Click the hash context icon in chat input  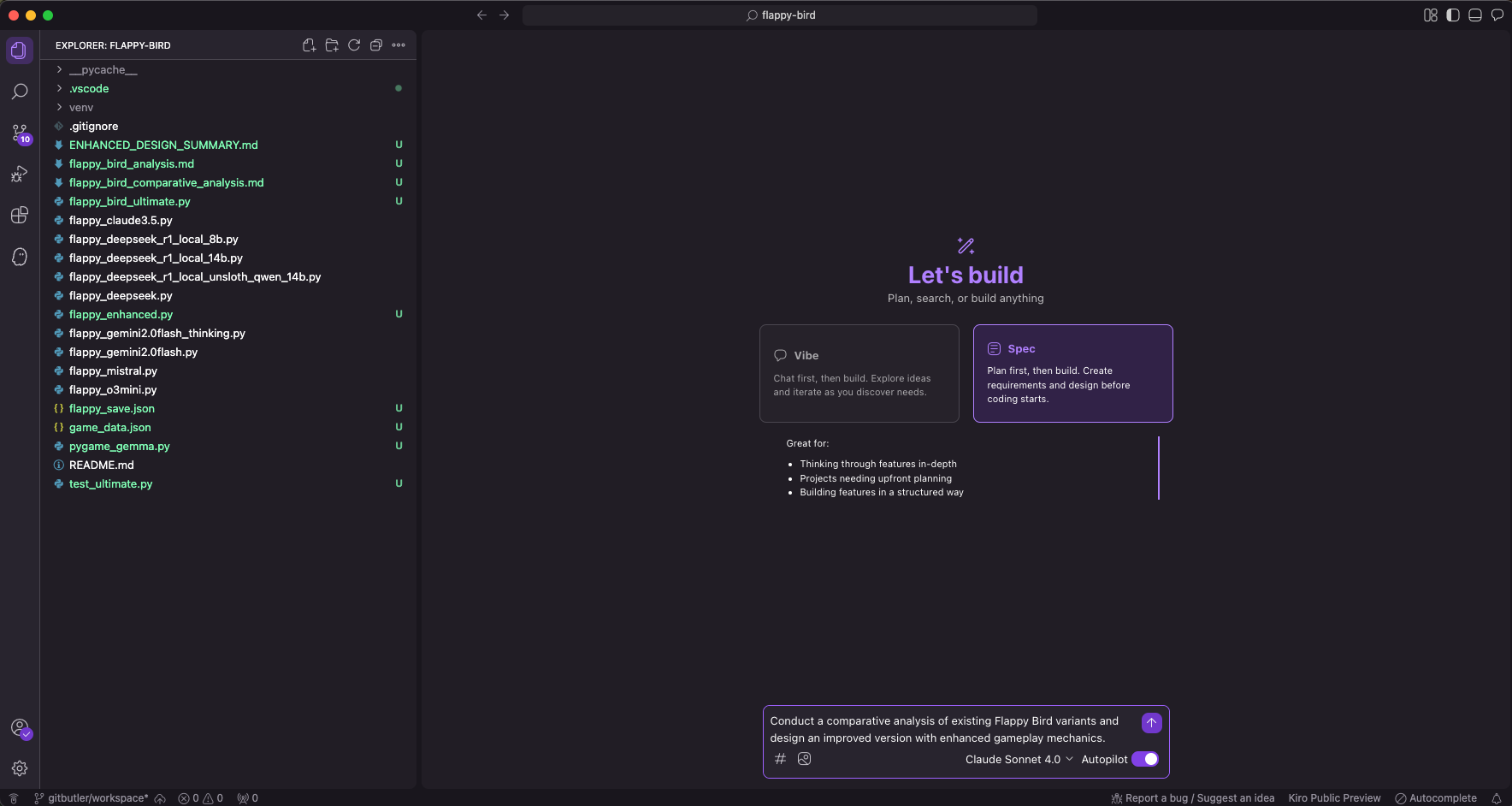780,759
